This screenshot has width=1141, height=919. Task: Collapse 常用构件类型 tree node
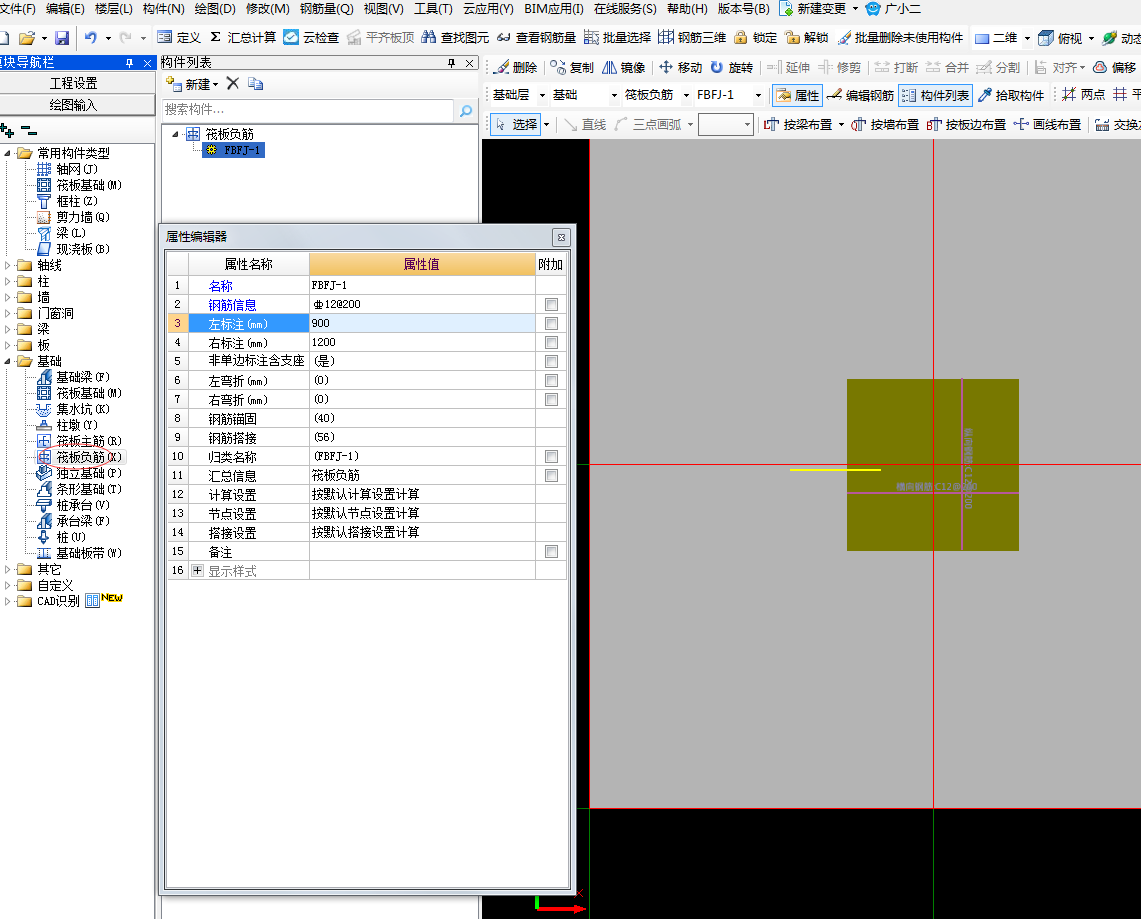pos(7,153)
